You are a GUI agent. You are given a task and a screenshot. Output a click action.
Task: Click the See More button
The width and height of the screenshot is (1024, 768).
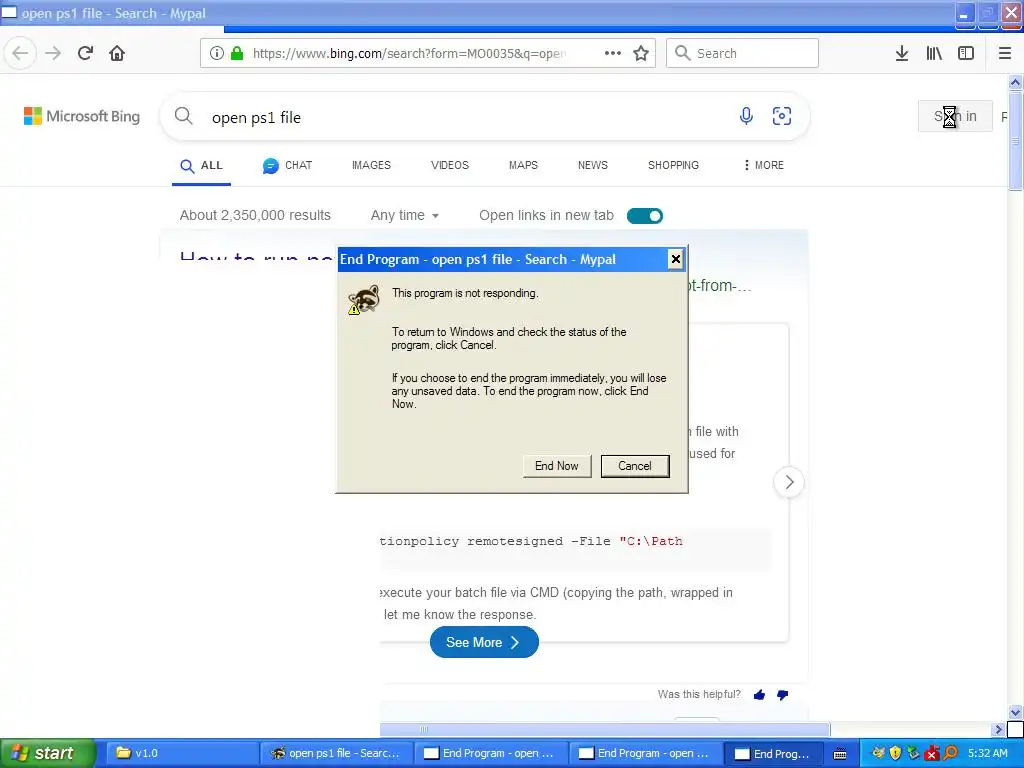tap(484, 642)
